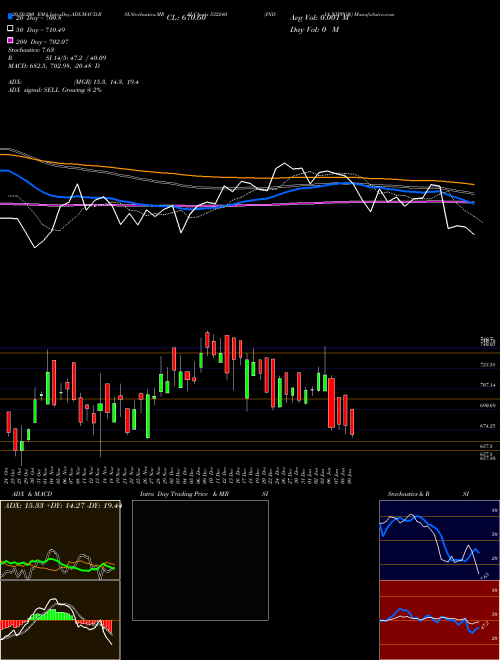Click the 'ADX & MACD' panel heading
This screenshot has height=660, width=500.
[x=32, y=494]
